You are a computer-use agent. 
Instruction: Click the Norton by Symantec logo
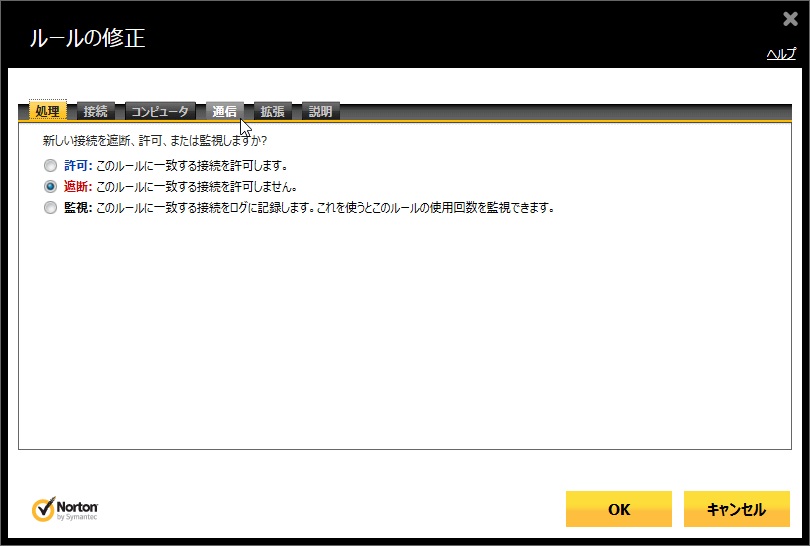point(65,509)
